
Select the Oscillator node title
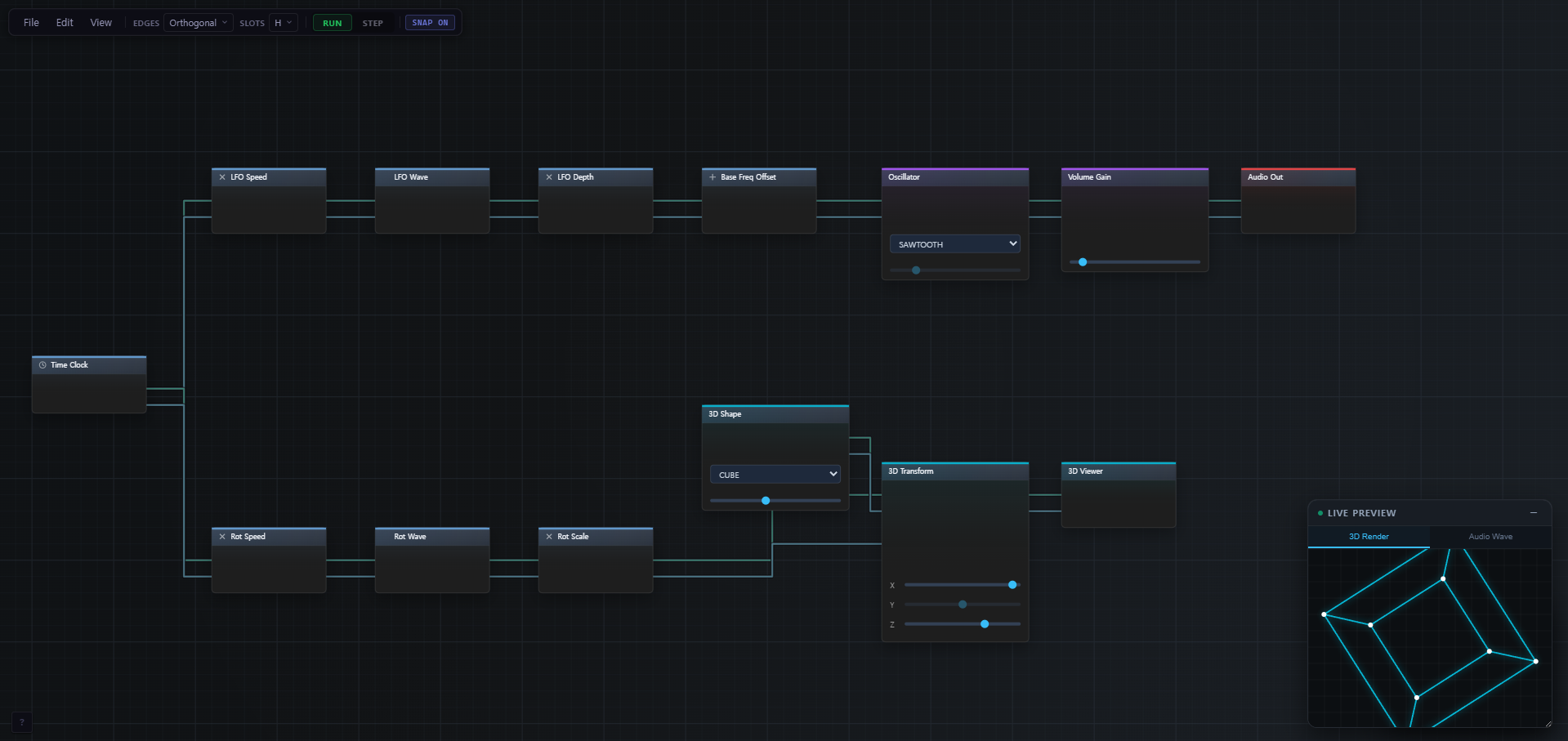click(904, 177)
